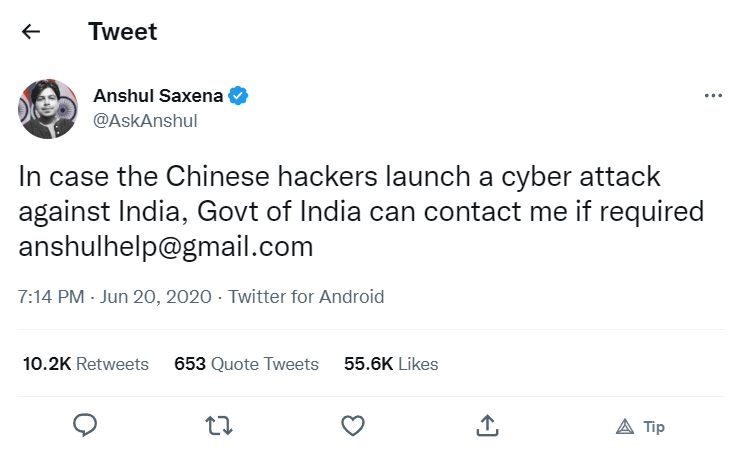Like the tweet with the heart icon
This screenshot has width=736, height=453.
click(353, 426)
